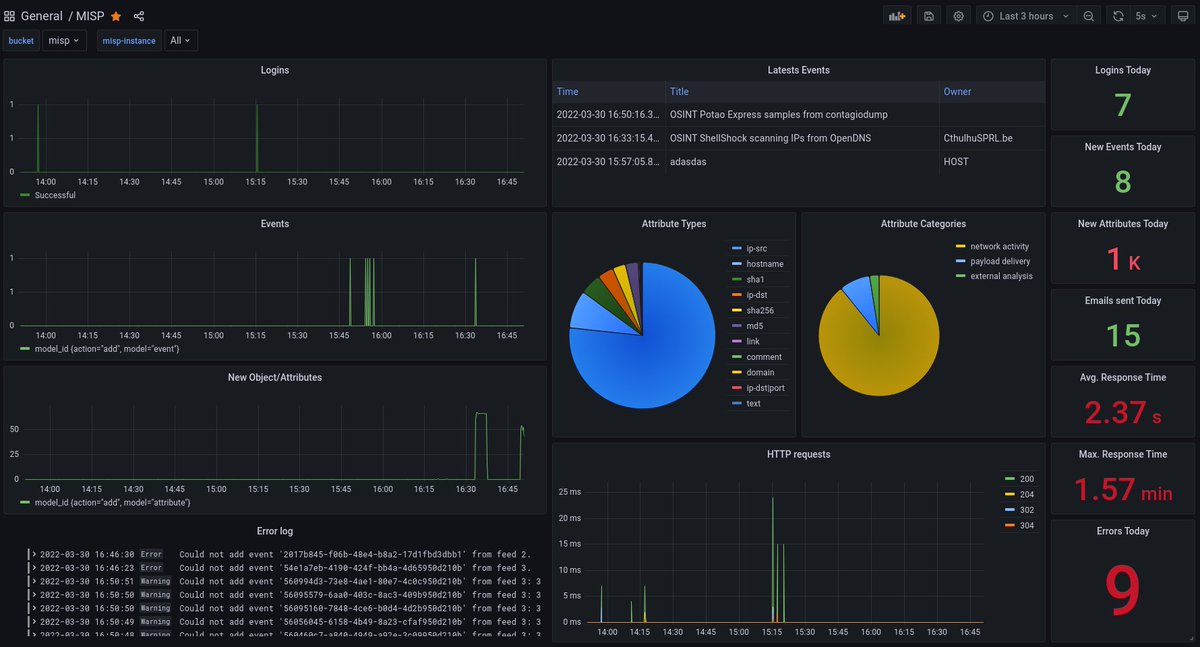Open dashboard settings gear
The width and height of the screenshot is (1200, 647).
click(959, 16)
